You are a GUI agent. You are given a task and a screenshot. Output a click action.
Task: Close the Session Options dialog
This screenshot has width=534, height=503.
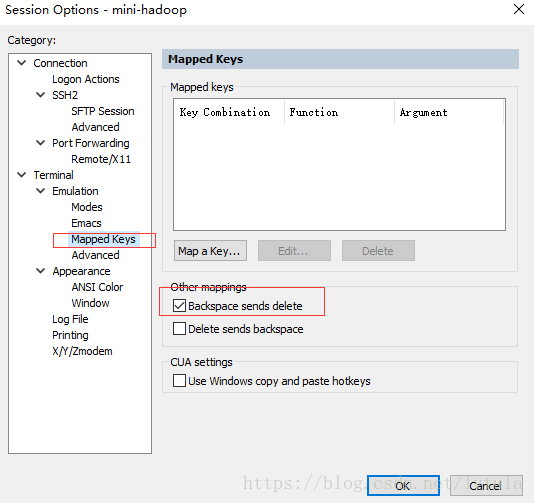pyautogui.click(x=519, y=9)
